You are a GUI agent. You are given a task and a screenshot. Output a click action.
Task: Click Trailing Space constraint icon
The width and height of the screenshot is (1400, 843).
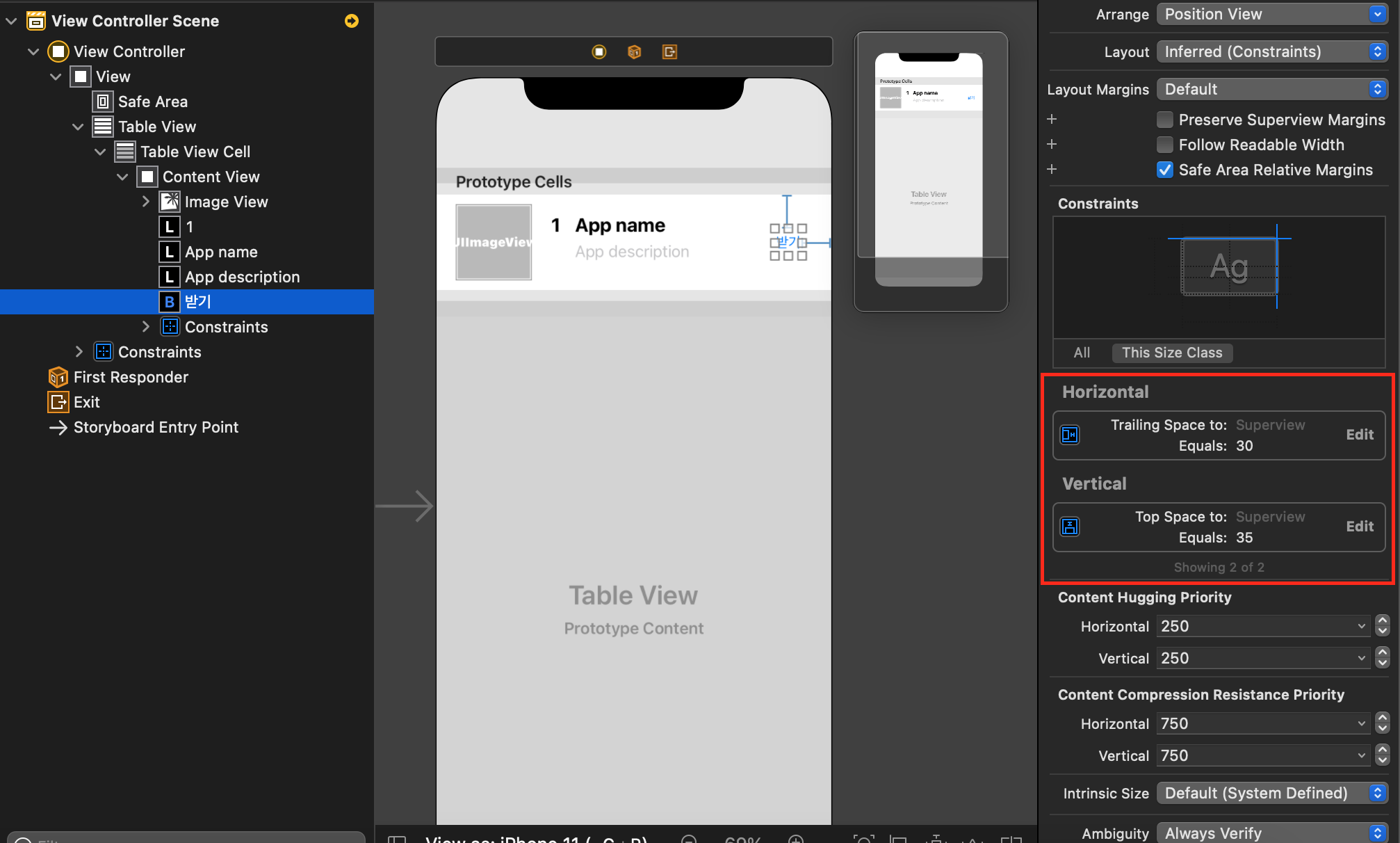[x=1070, y=435]
